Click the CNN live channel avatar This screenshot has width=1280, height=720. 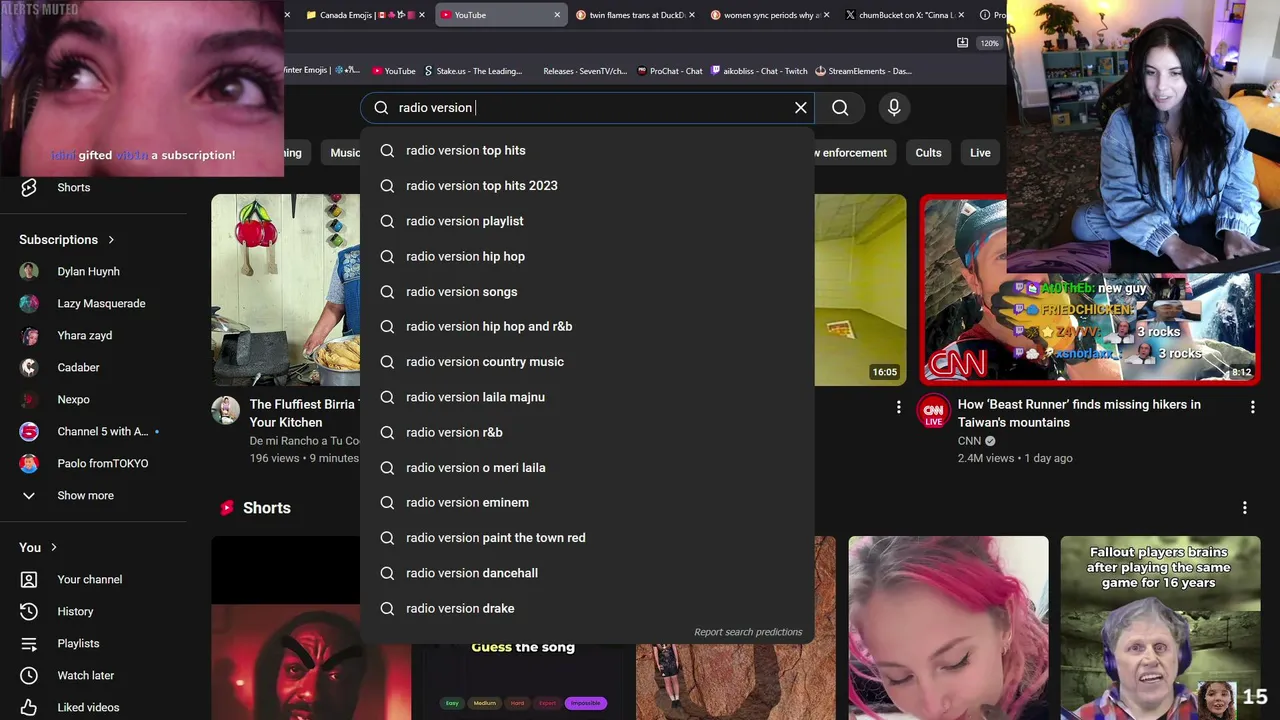[x=933, y=411]
